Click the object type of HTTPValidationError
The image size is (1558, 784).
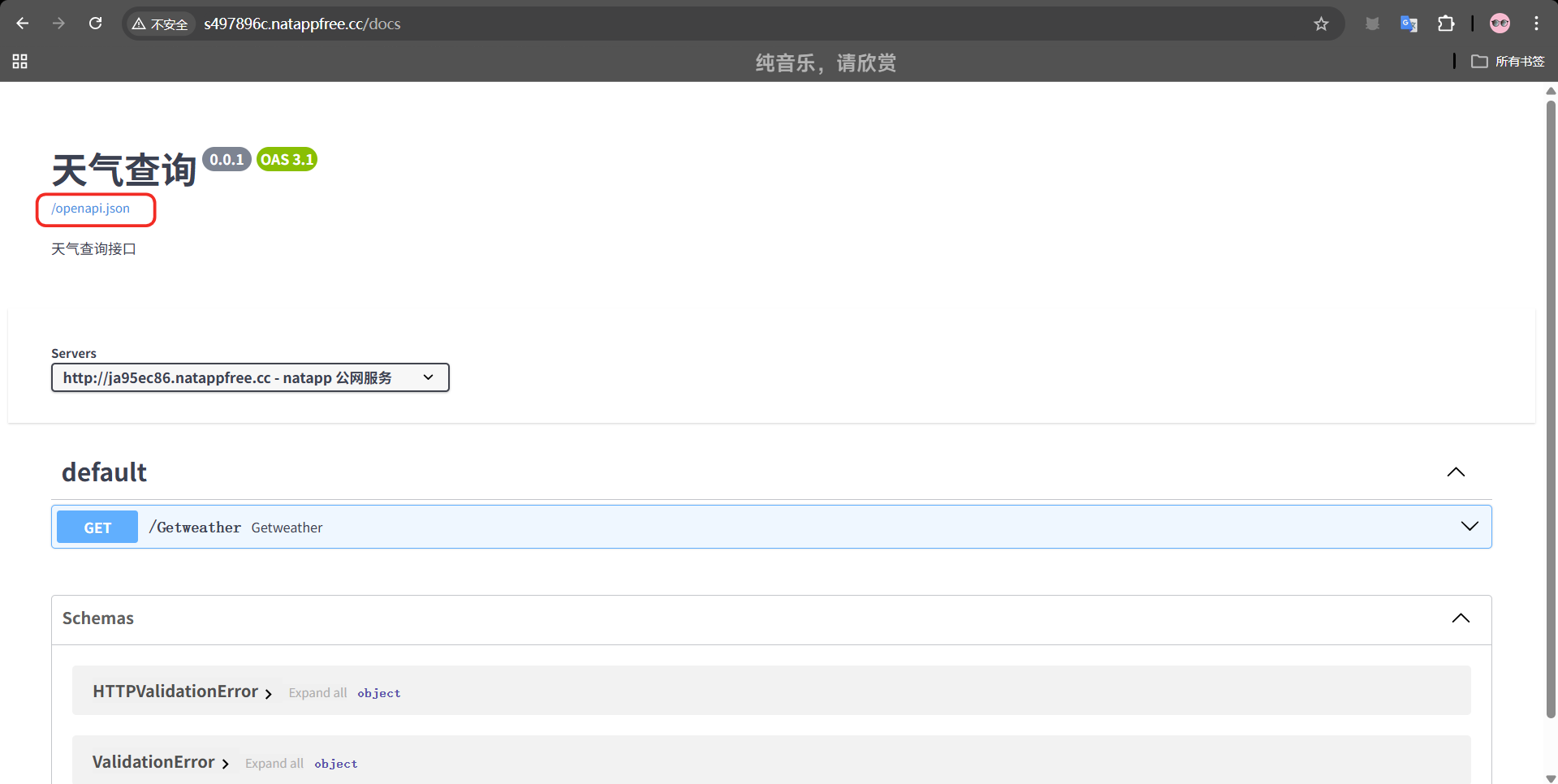click(379, 693)
